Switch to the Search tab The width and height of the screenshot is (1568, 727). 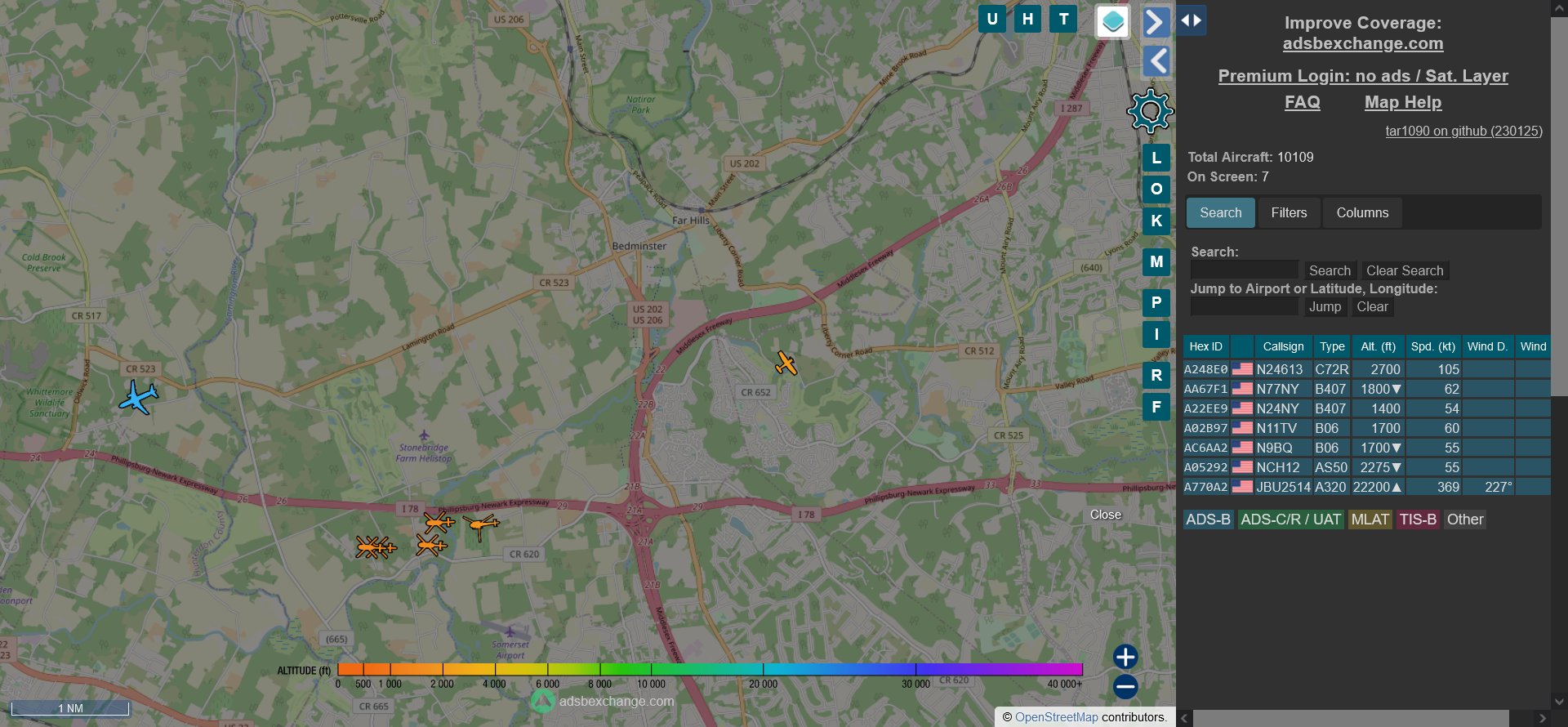tap(1220, 212)
